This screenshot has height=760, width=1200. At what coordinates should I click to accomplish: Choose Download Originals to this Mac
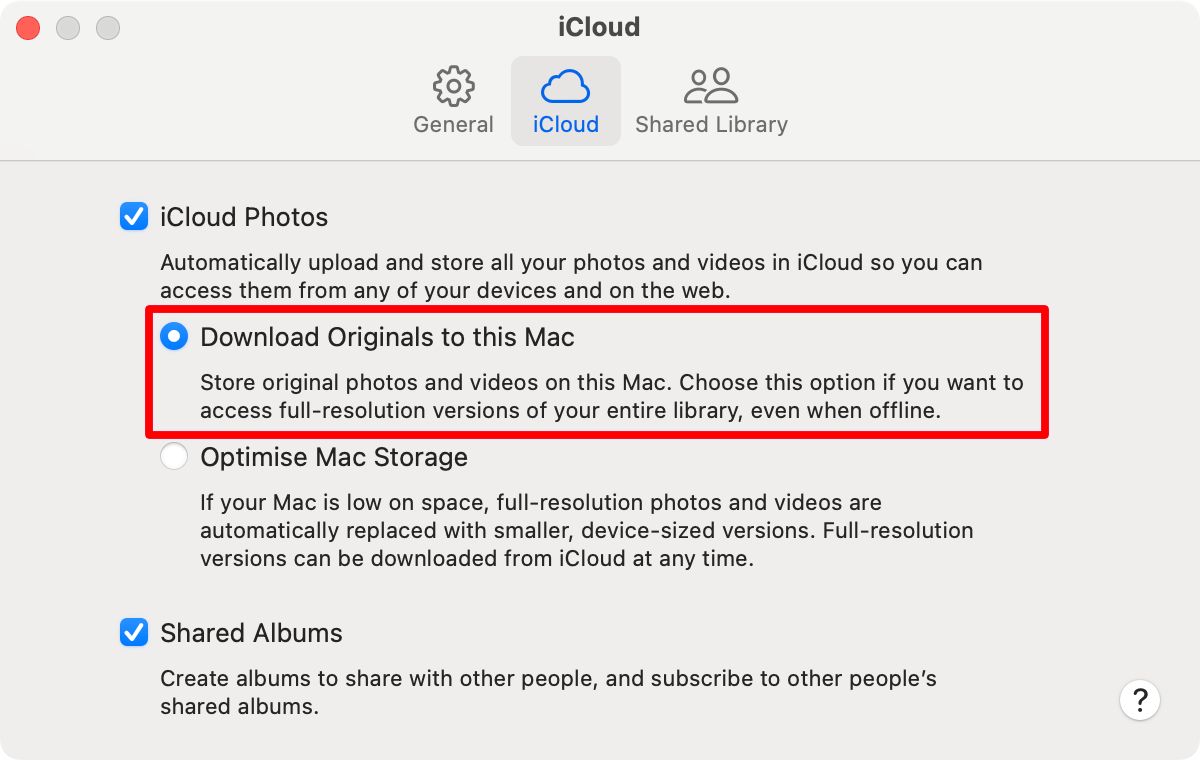(x=174, y=337)
